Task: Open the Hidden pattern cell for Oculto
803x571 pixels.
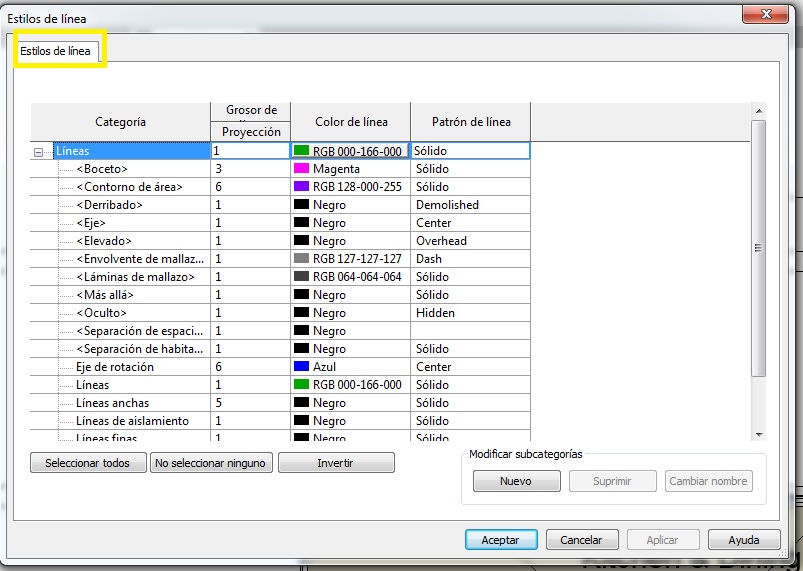Action: (469, 313)
